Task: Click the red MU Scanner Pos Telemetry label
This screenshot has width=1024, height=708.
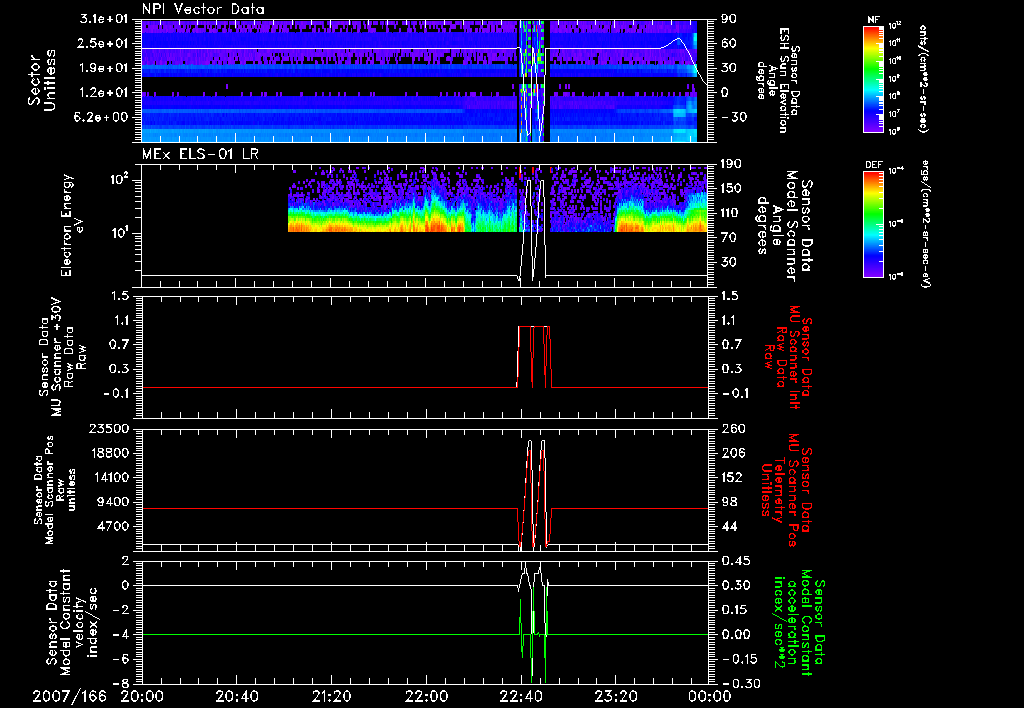Action: [787, 490]
